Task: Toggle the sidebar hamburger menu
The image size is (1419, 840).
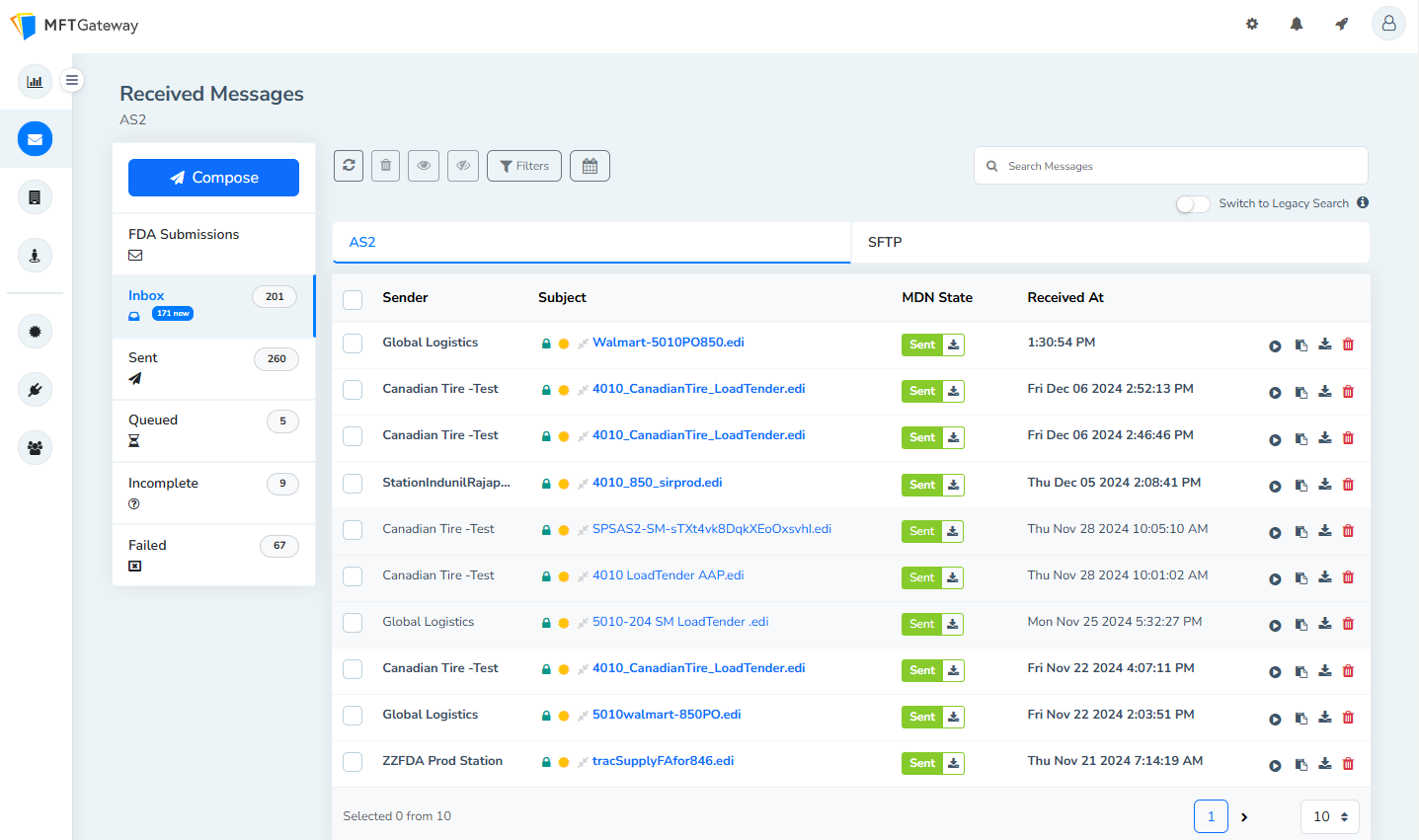Action: (x=72, y=81)
